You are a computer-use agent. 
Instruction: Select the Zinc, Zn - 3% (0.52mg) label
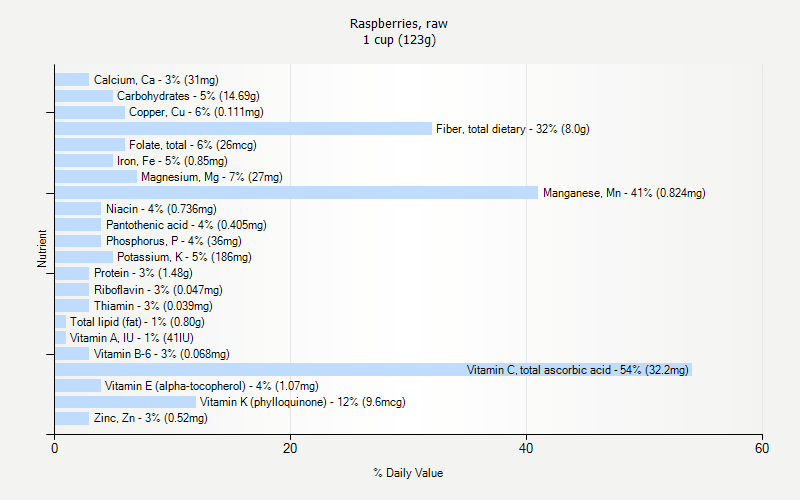(x=151, y=418)
